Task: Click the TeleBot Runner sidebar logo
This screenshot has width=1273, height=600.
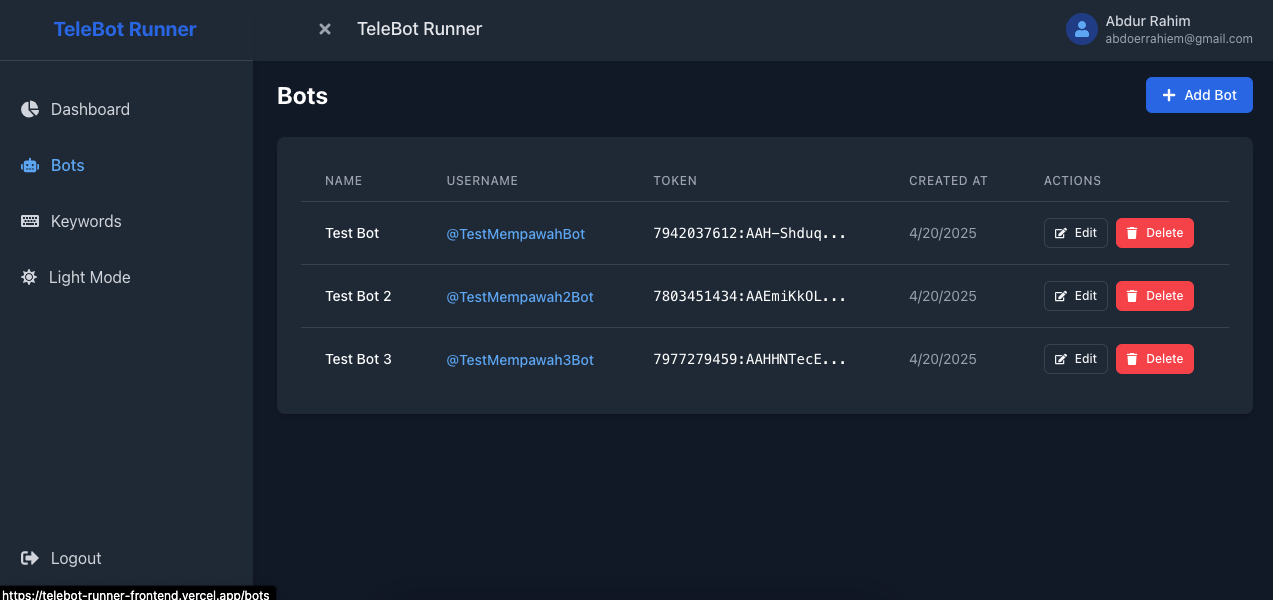Action: (x=125, y=29)
